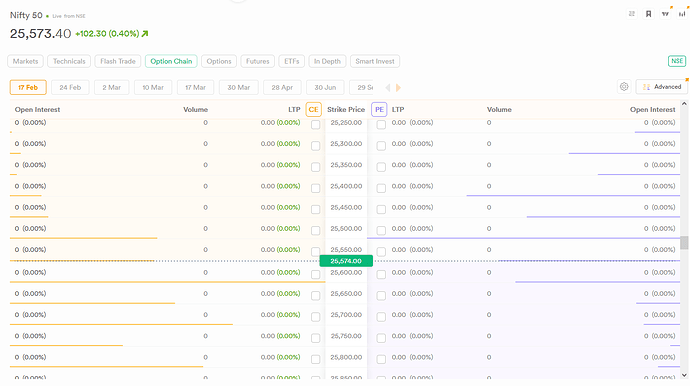Screen dimensions: 690x386
Task: Tick the PE checkbox for strike 25,700.00
Action: pyautogui.click(x=381, y=316)
